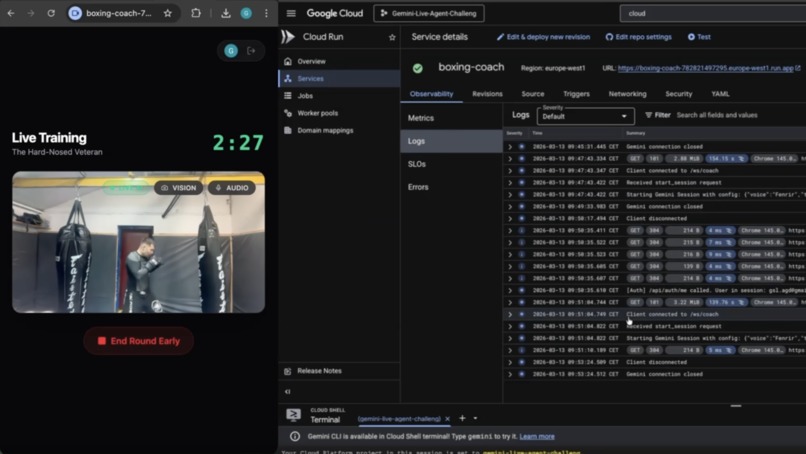This screenshot has width=806, height=454.
Task: Open the Severity Default dropdown
Action: point(585,116)
